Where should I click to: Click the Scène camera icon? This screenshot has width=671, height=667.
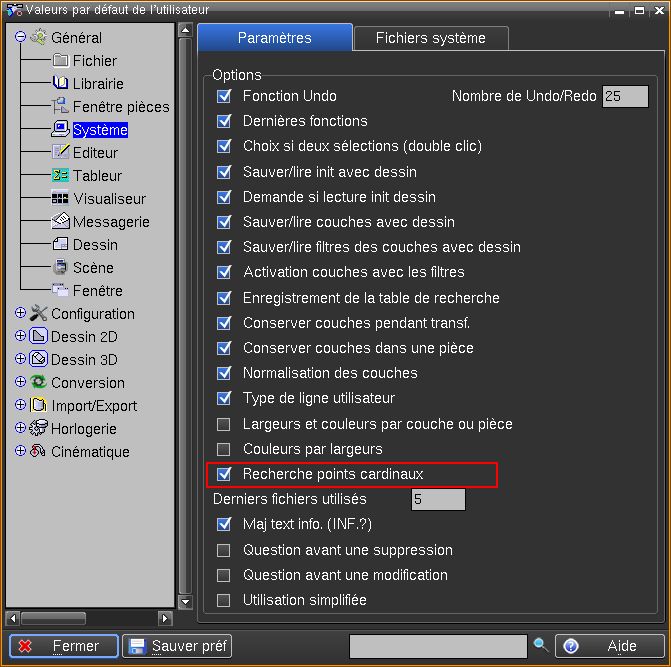click(60, 268)
